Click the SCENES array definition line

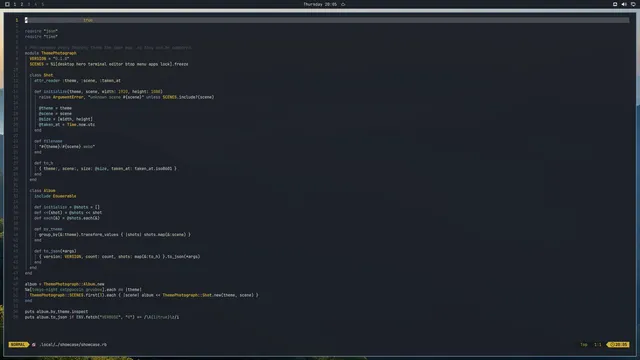[x=109, y=64]
